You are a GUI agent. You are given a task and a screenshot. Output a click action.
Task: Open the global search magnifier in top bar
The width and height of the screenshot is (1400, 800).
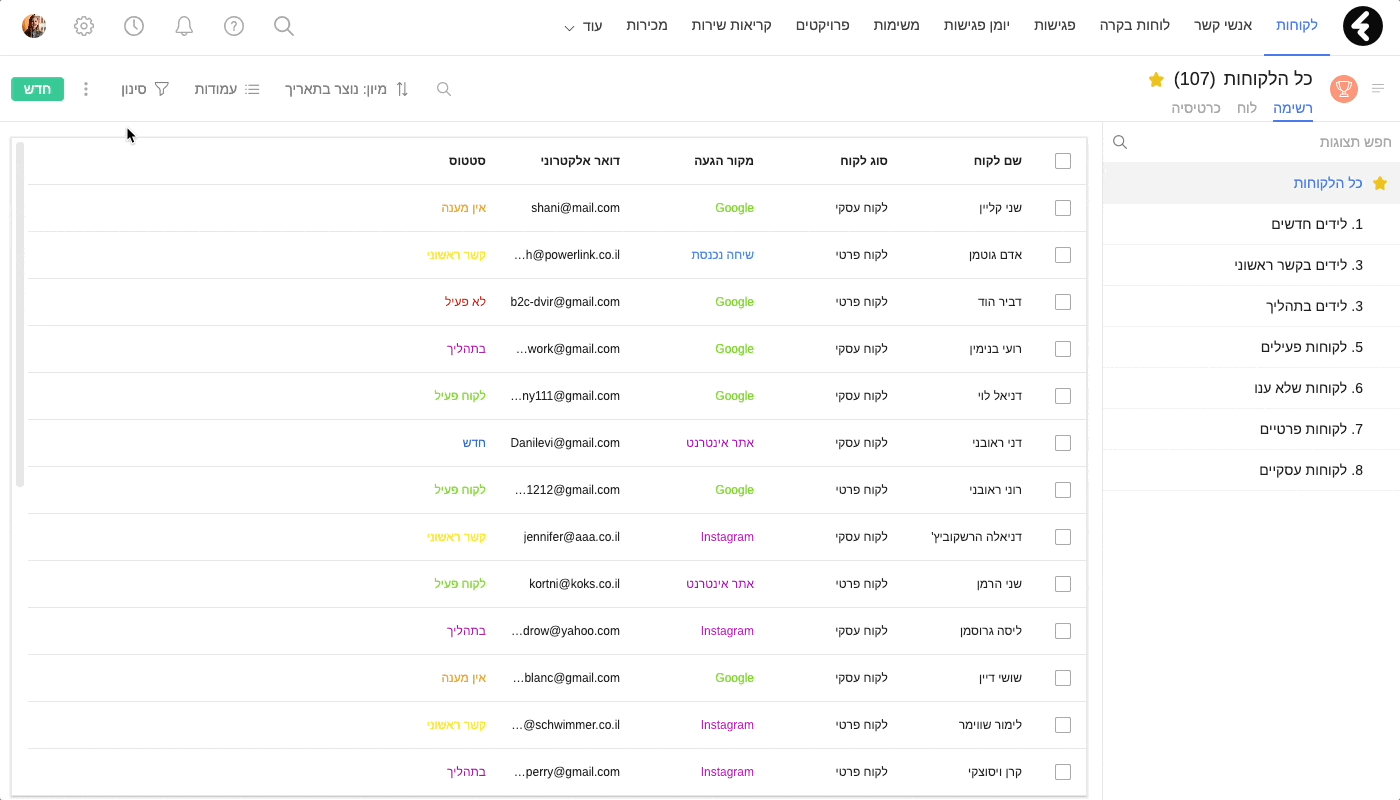coord(284,26)
